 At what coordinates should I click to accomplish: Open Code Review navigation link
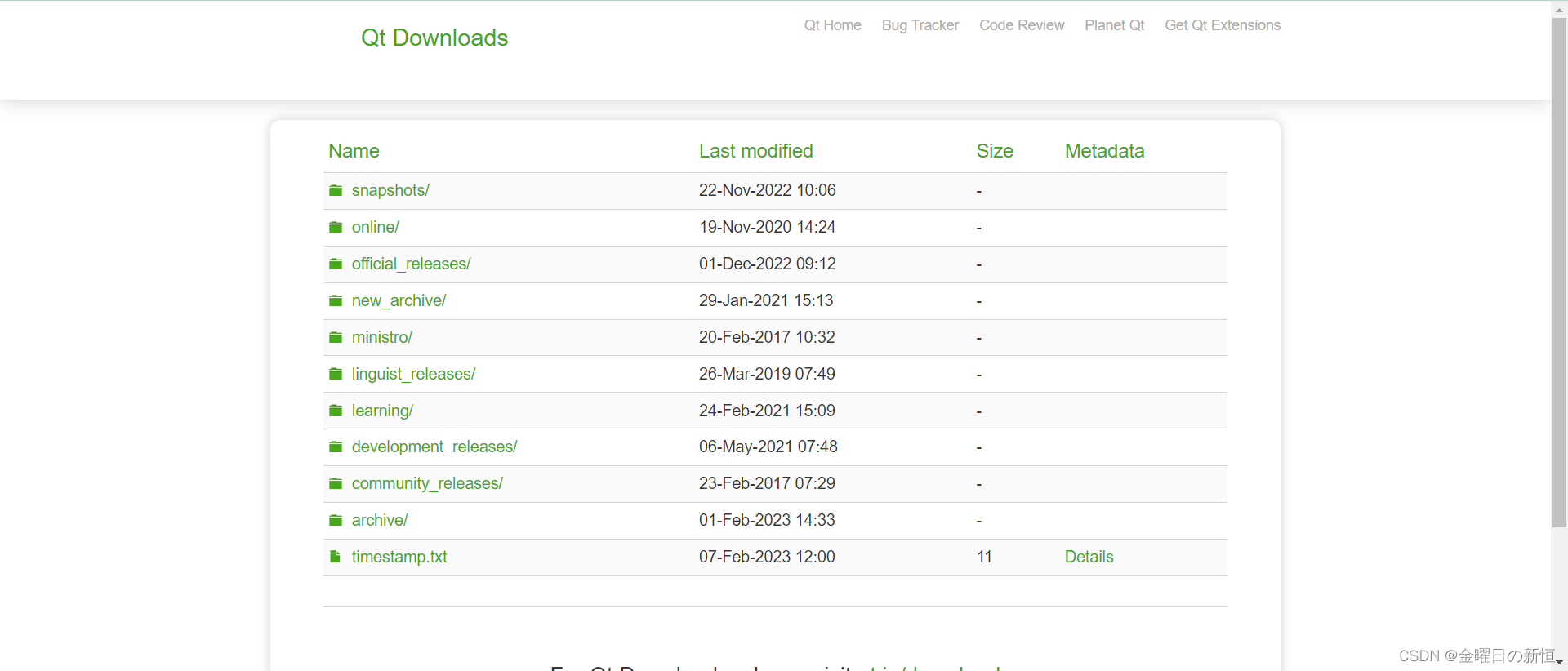click(1022, 25)
